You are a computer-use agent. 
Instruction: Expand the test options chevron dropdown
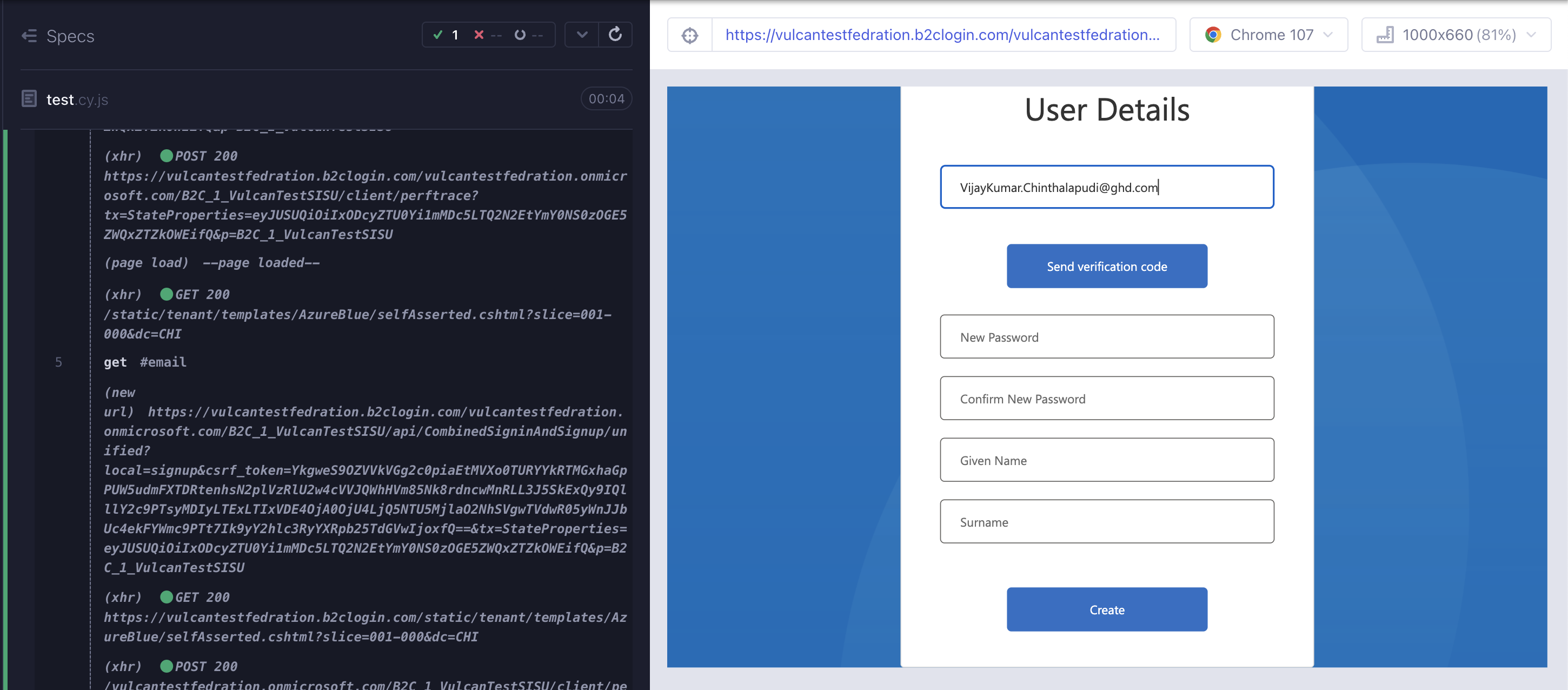point(581,35)
